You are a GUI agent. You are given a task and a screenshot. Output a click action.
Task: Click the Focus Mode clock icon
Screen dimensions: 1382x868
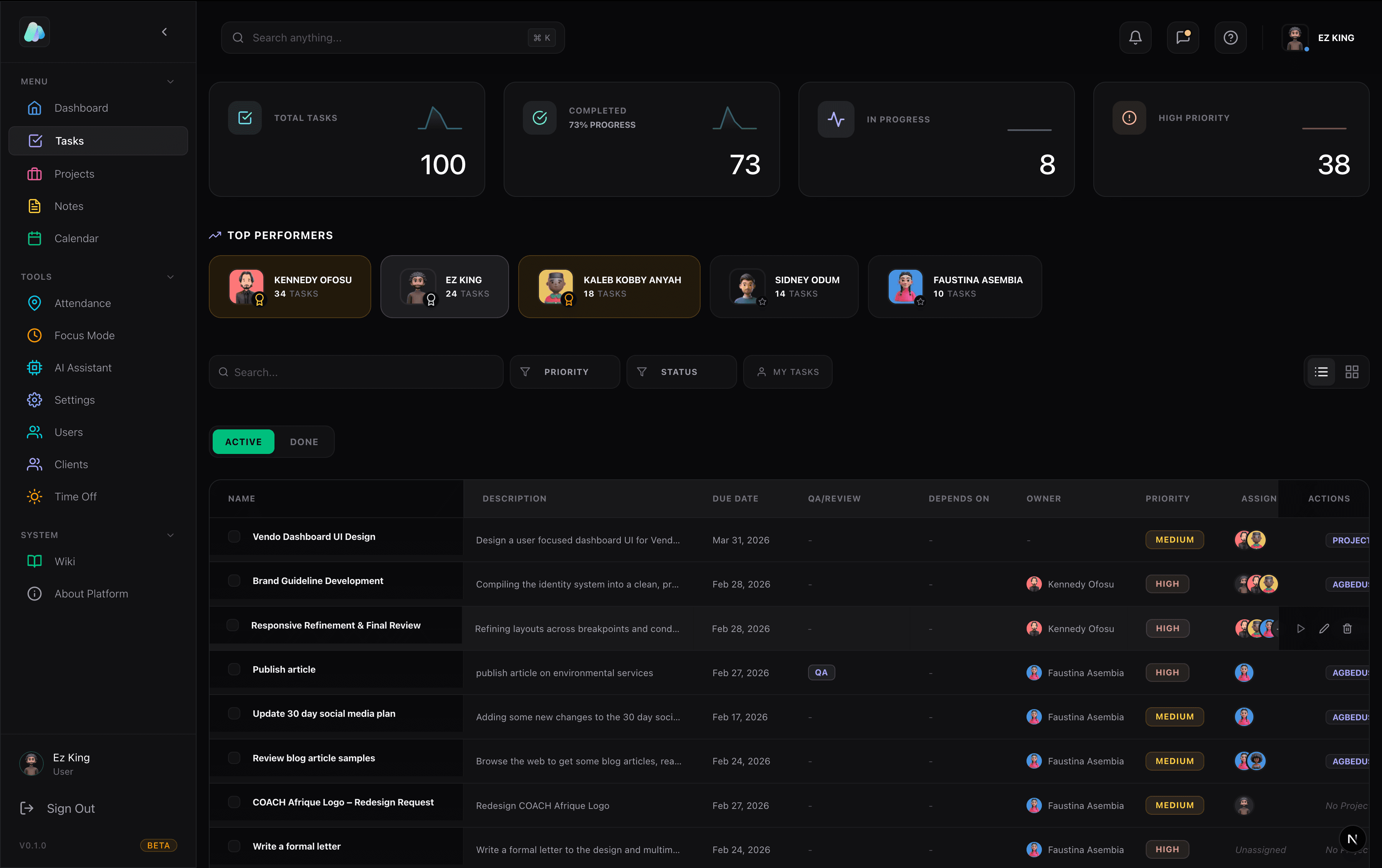coord(35,335)
